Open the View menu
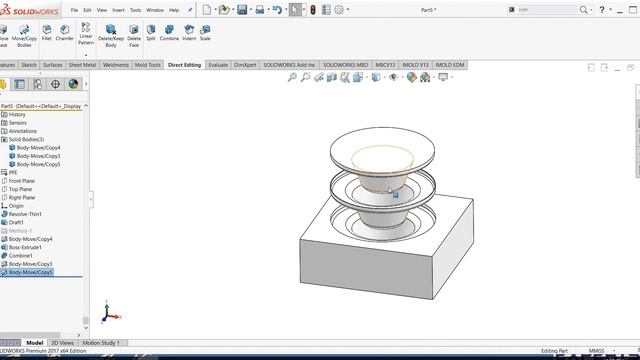 click(102, 10)
